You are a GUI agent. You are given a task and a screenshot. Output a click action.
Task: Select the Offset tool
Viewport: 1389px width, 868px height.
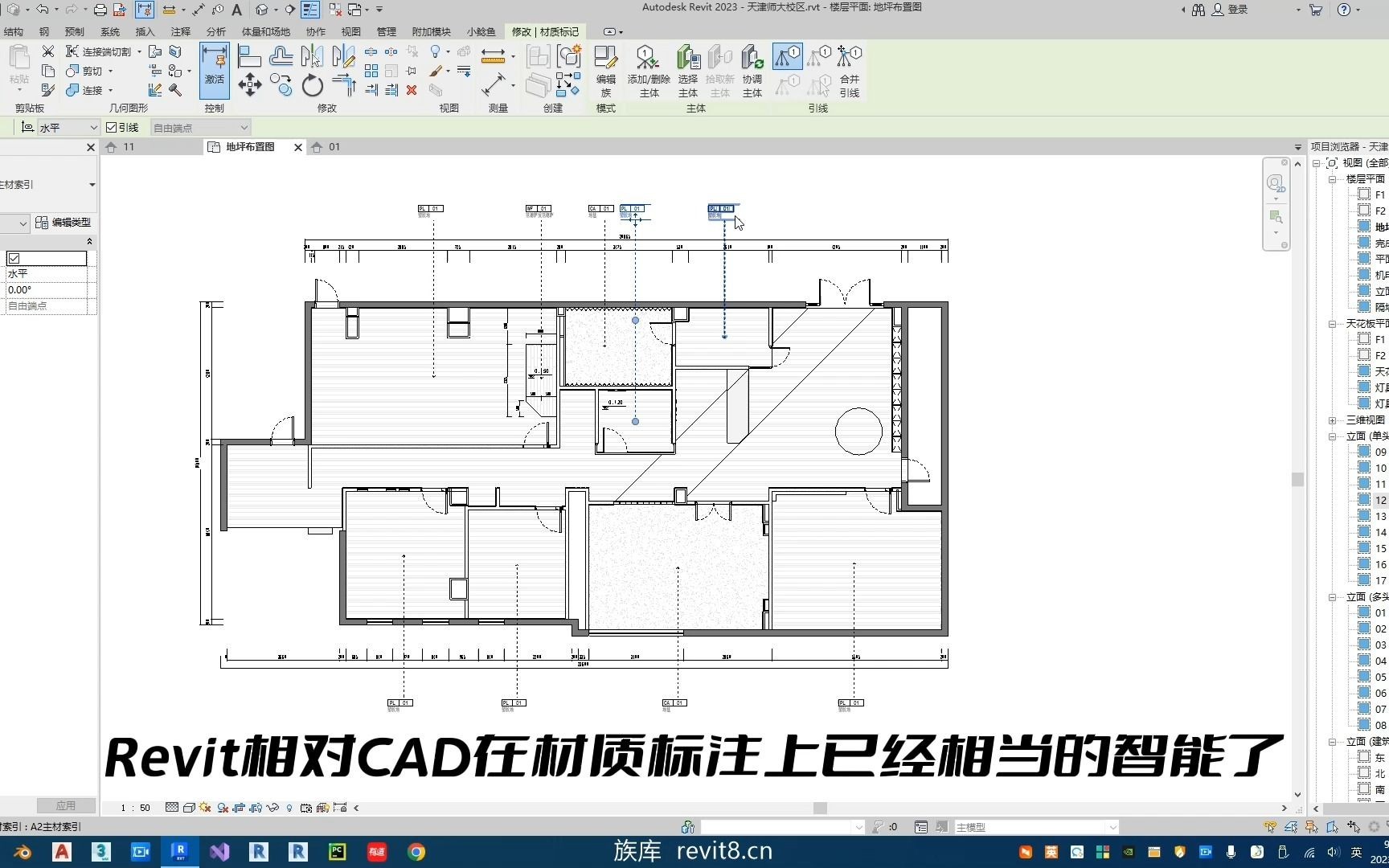pyautogui.click(x=281, y=55)
